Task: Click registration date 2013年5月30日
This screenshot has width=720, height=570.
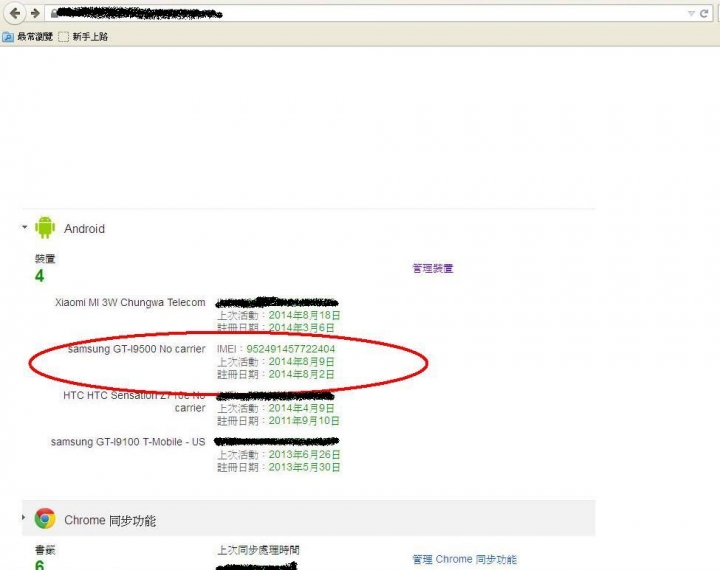Action: [x=304, y=467]
